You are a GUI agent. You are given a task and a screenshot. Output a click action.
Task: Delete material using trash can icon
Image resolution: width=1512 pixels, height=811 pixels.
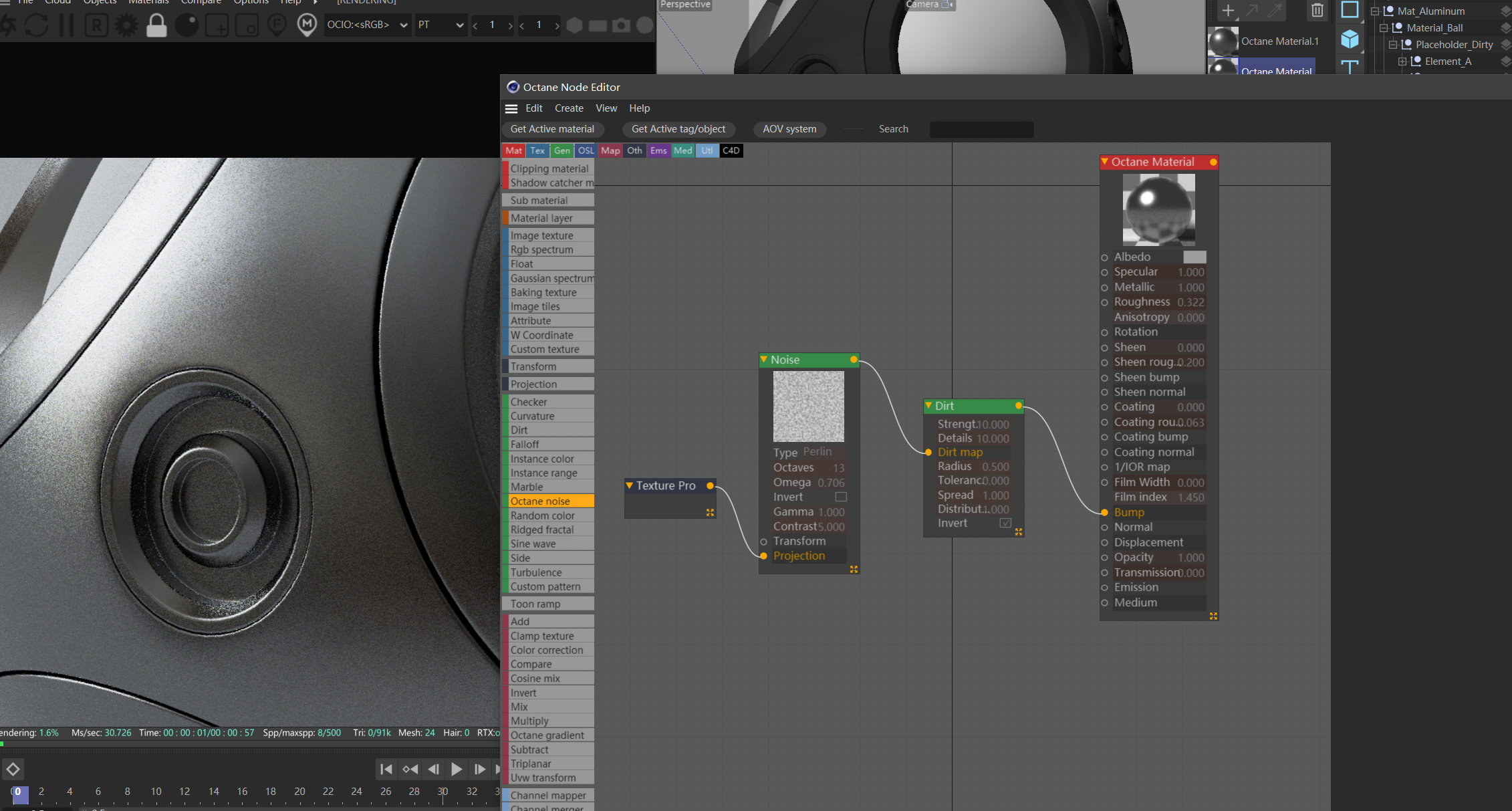pos(1317,10)
